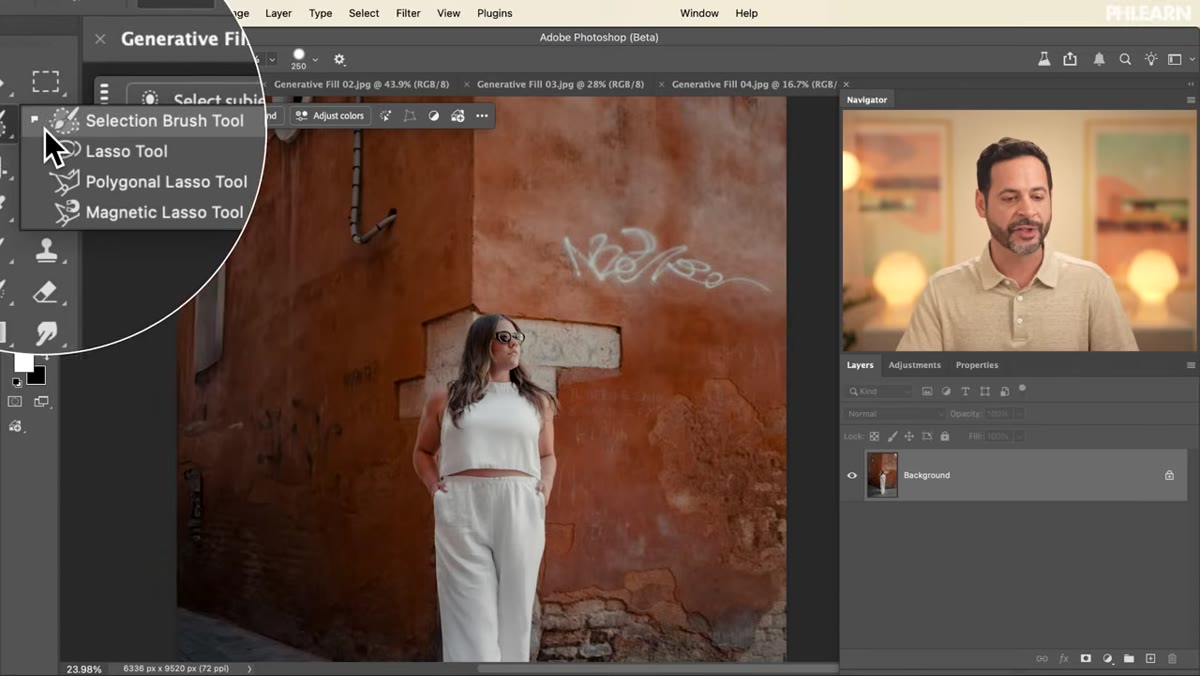Reset default foreground and background colors
Screen dimensions: 1200x676
tap(16, 382)
